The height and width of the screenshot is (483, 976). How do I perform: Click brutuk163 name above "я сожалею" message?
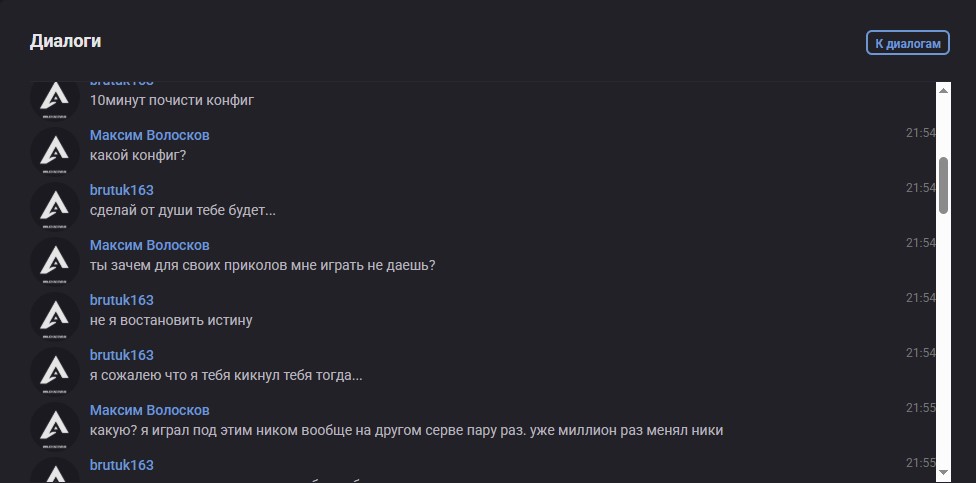click(121, 355)
